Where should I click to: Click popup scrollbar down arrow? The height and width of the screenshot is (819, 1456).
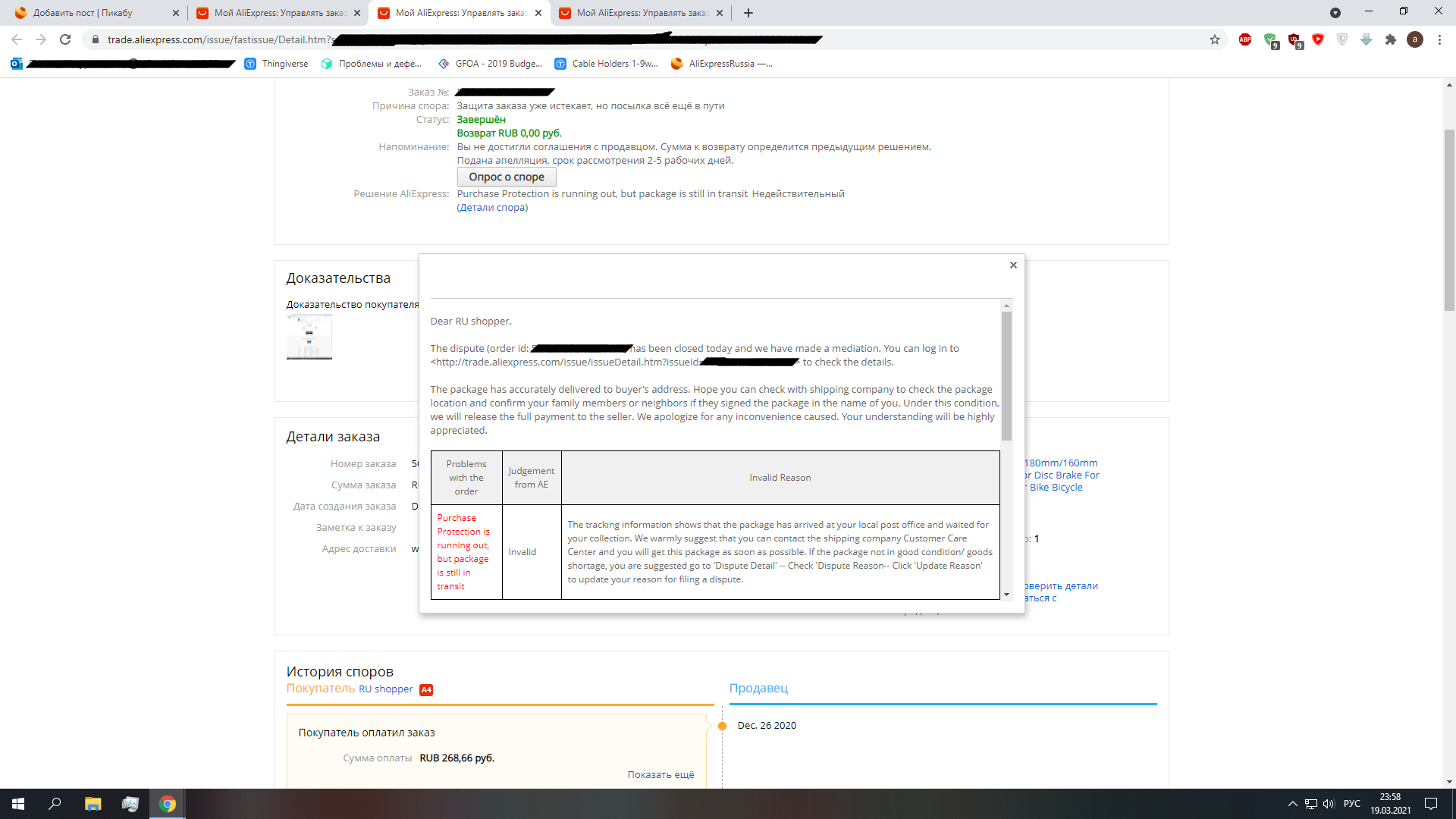click(1007, 595)
